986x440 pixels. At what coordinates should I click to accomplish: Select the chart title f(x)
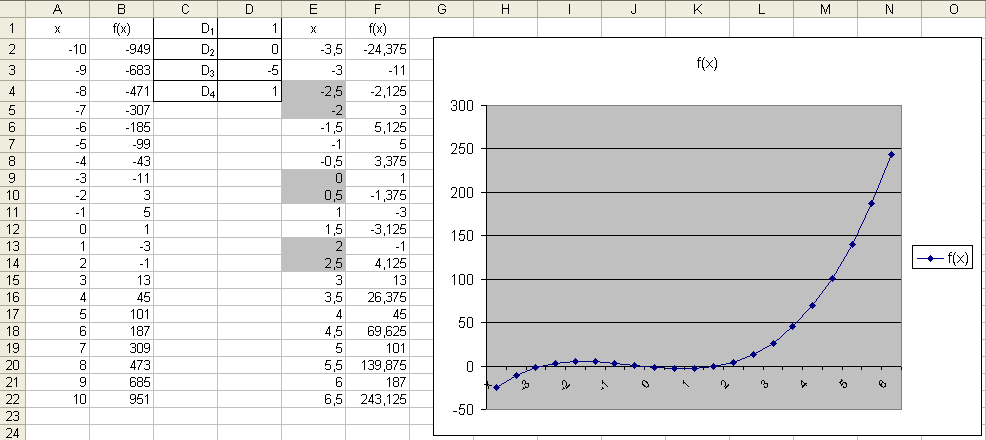click(707, 63)
